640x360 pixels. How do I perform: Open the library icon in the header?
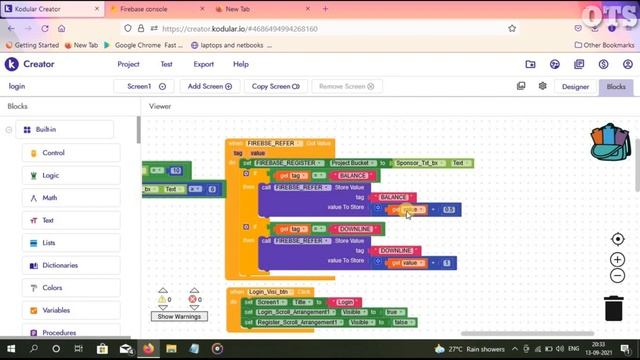click(x=579, y=64)
